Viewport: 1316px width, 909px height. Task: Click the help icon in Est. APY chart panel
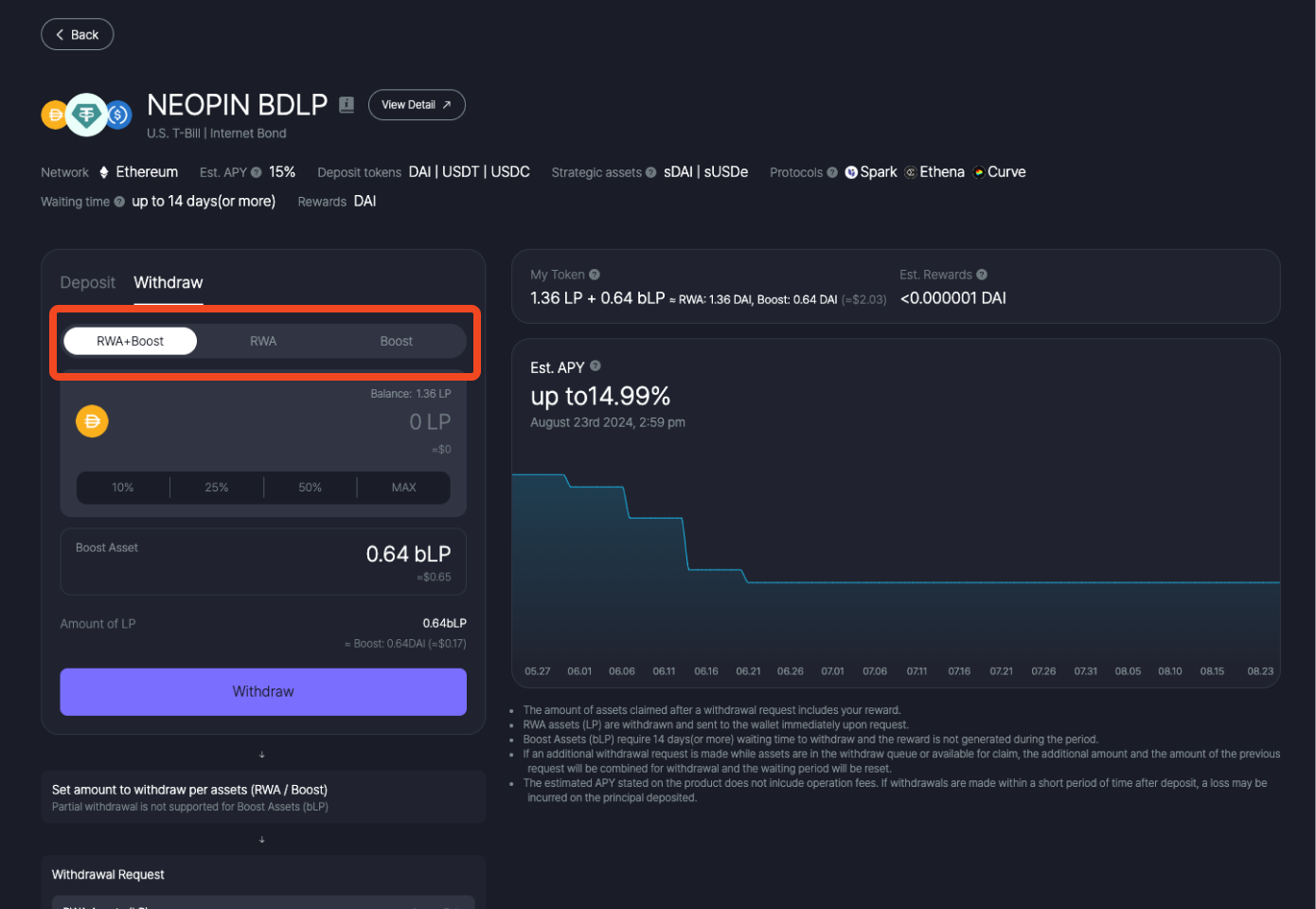click(596, 366)
